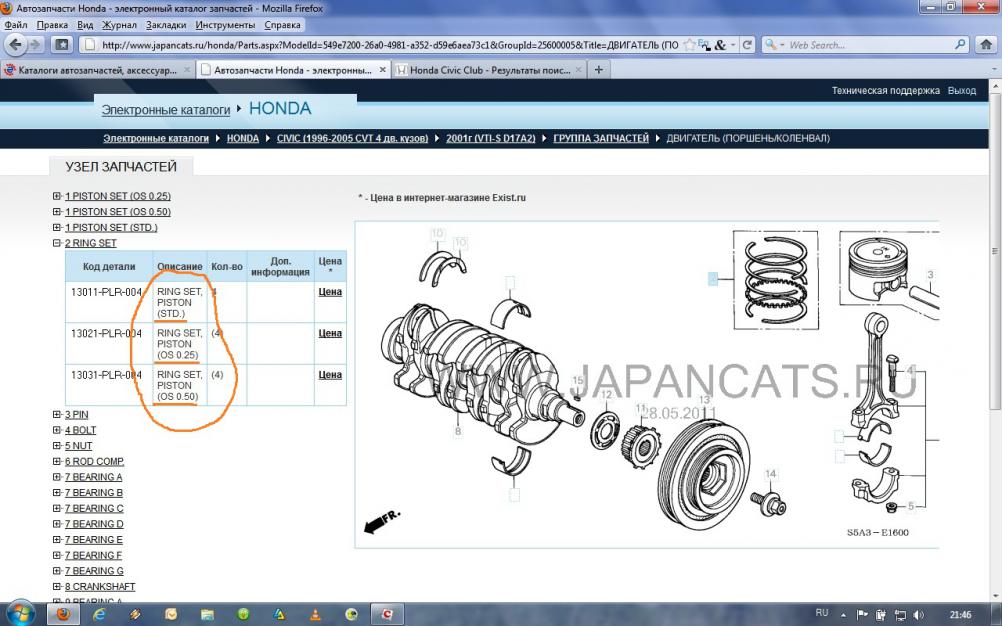Click the browser forward arrow
This screenshot has height=626, width=1002.
(35, 45)
